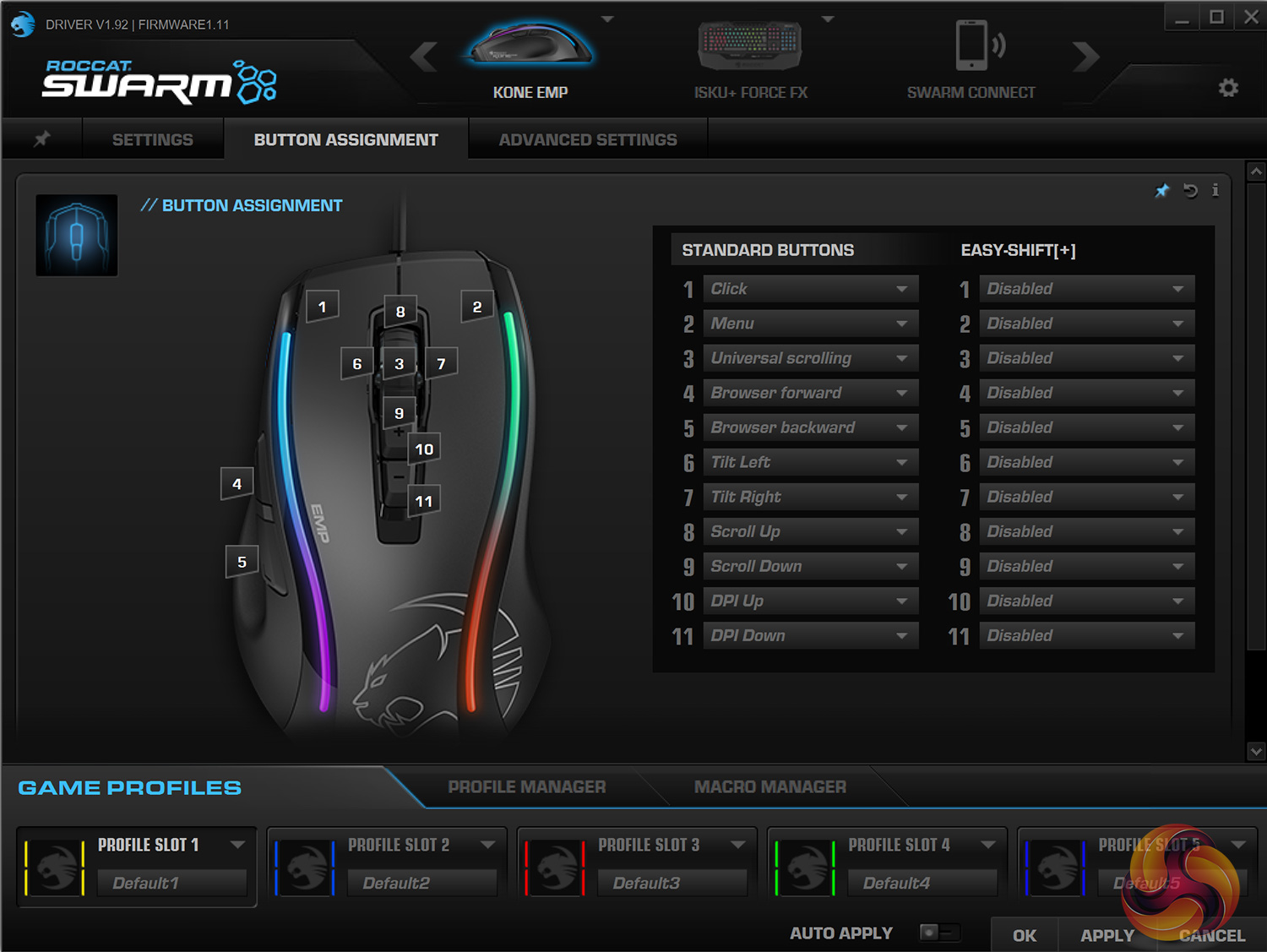The height and width of the screenshot is (952, 1267).
Task: Open the settings gear in the header
Action: click(1228, 88)
